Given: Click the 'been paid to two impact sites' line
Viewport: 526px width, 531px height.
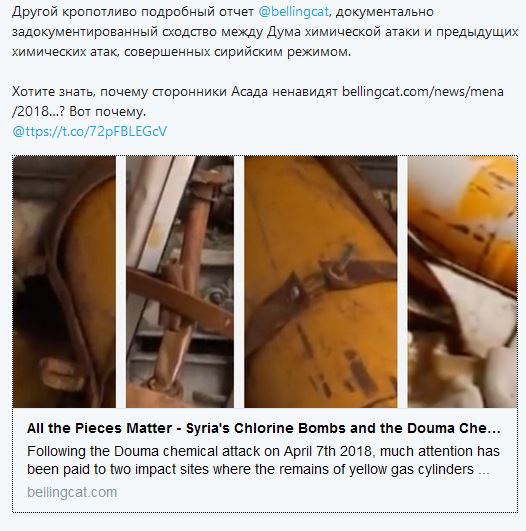Looking at the screenshot, I should pyautogui.click(x=258, y=469).
